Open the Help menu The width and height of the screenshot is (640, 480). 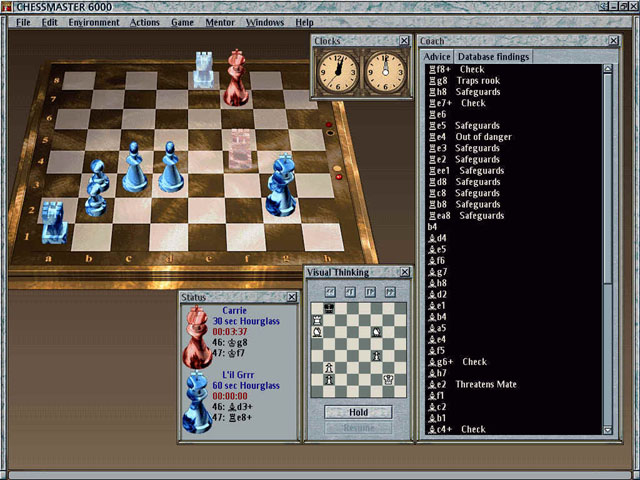click(304, 22)
